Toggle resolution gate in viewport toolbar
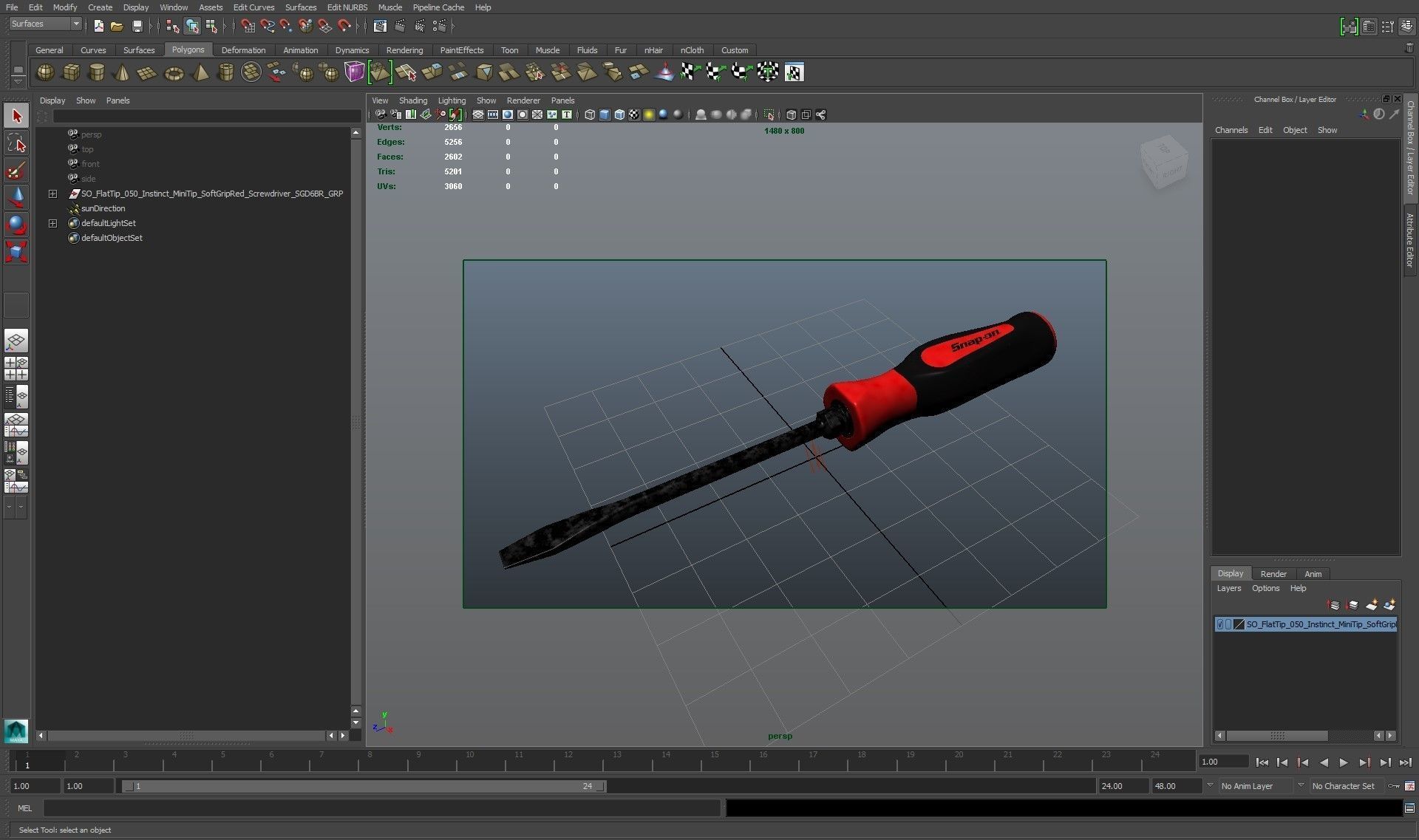The height and width of the screenshot is (840, 1419). click(508, 115)
